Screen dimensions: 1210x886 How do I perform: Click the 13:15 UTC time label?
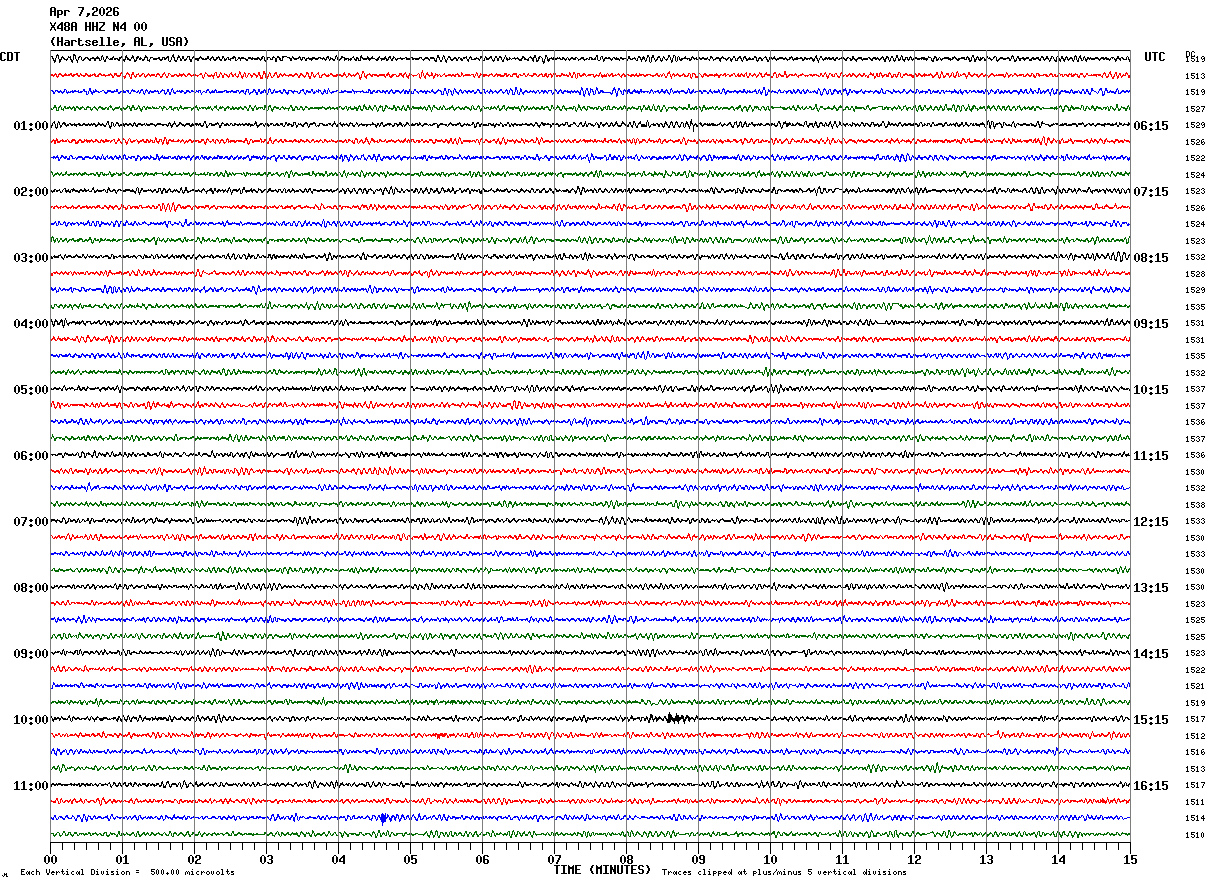[1151, 588]
